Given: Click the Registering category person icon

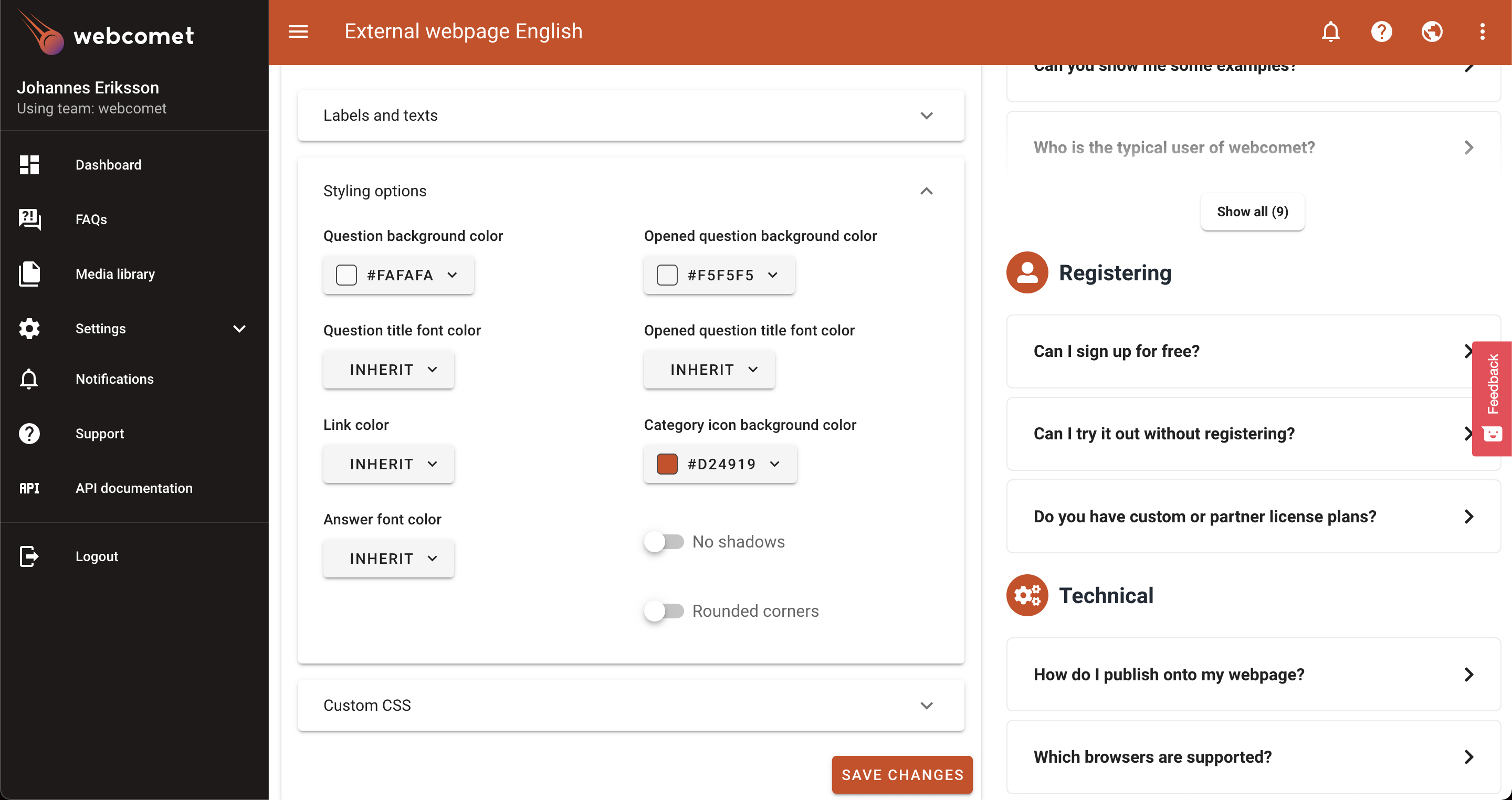Looking at the screenshot, I should point(1027,273).
